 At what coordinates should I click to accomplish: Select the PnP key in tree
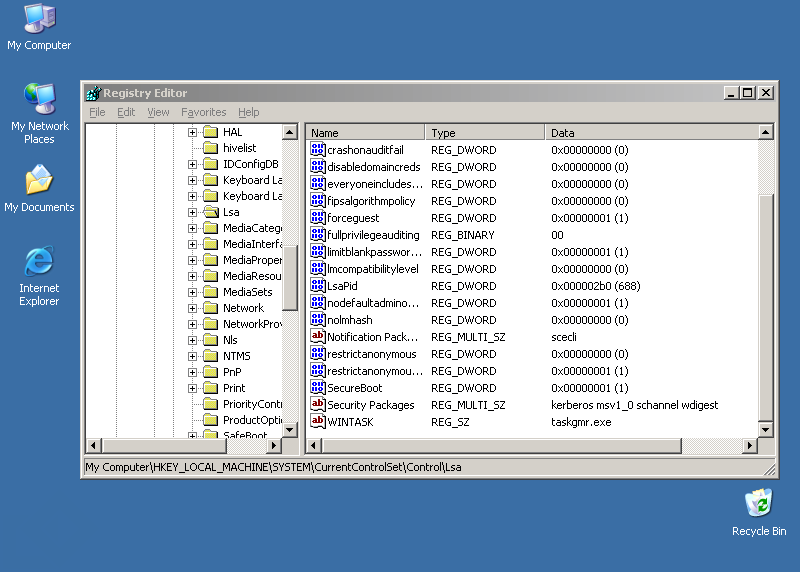pyautogui.click(x=232, y=372)
